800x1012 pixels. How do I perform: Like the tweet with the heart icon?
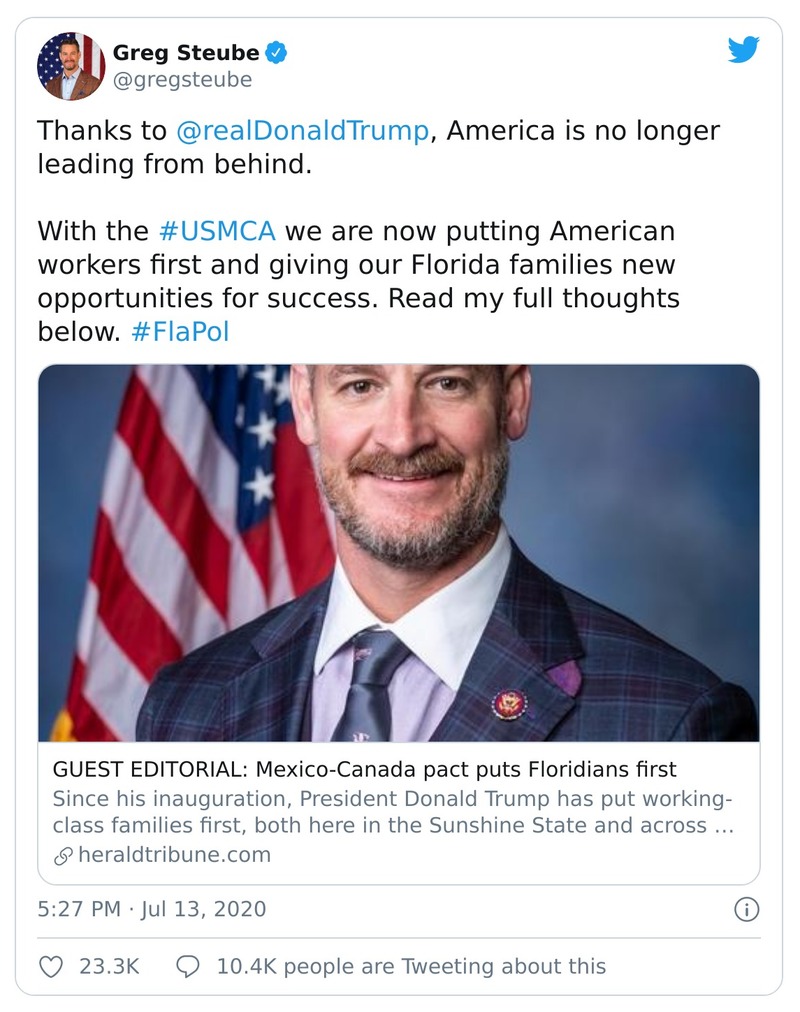(51, 966)
